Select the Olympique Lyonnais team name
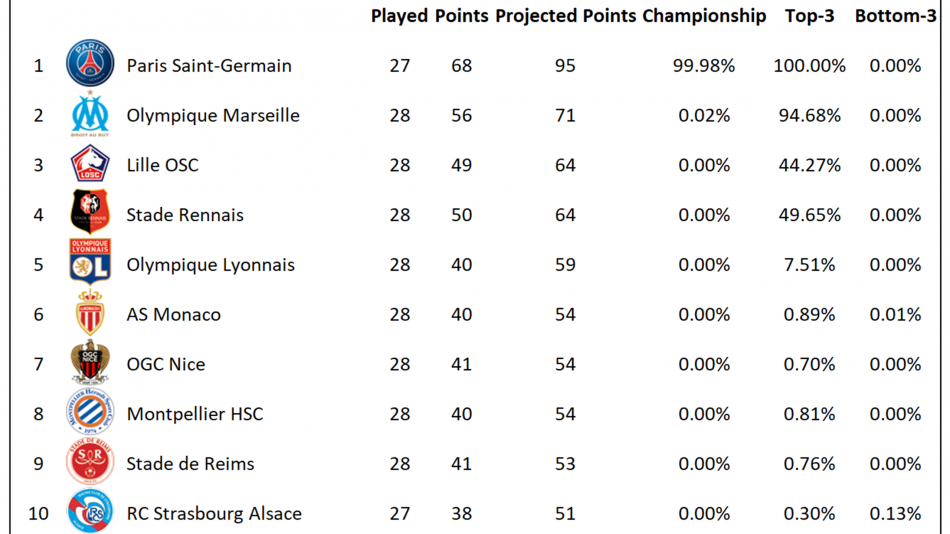This screenshot has height=534, width=950. [210, 265]
